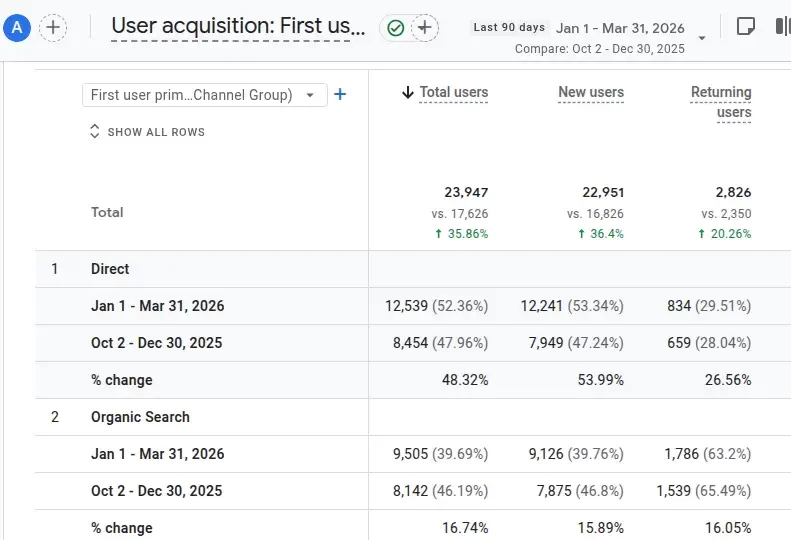Add a comparison with the dashed plus circle
The image size is (791, 540).
pos(53,27)
